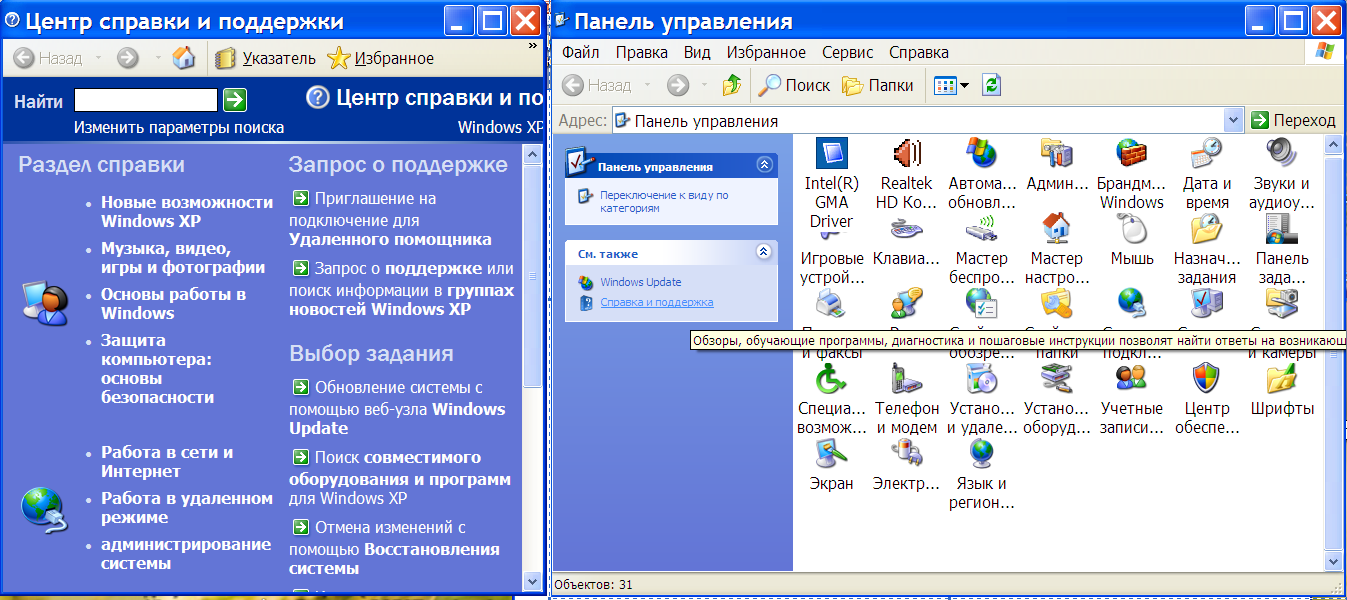Toggle Folders (Папки) pane button
Screen dimensions: 1347x600
point(878,86)
